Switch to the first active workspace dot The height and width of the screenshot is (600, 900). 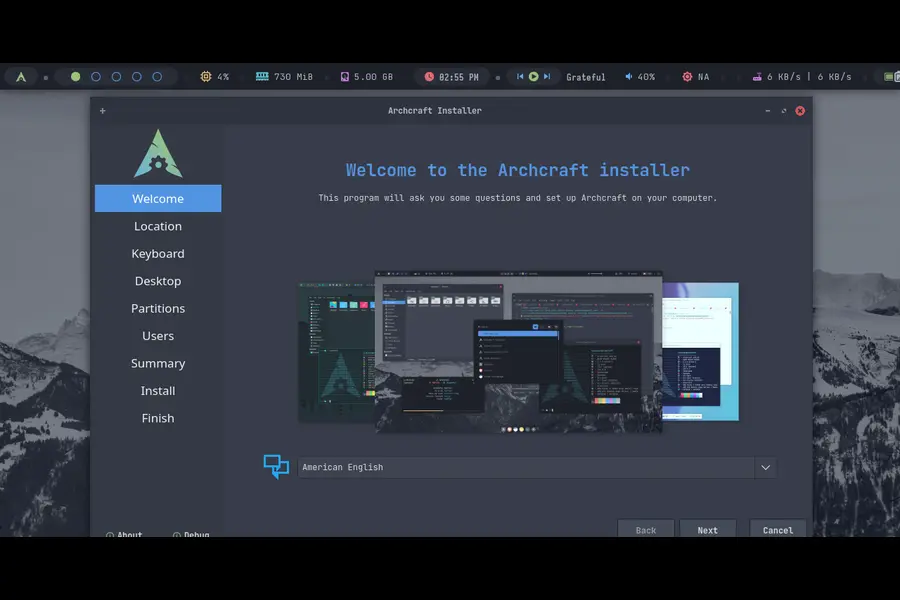(x=75, y=76)
